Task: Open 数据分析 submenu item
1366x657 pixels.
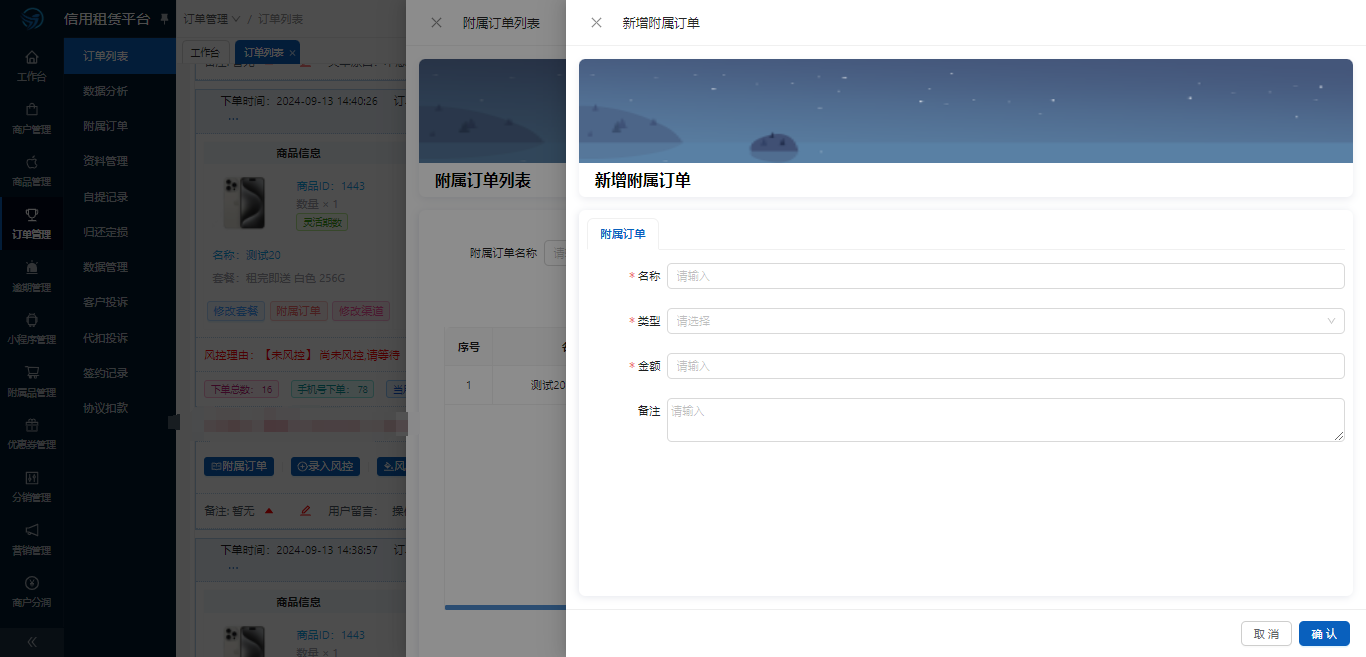Action: pyautogui.click(x=119, y=91)
